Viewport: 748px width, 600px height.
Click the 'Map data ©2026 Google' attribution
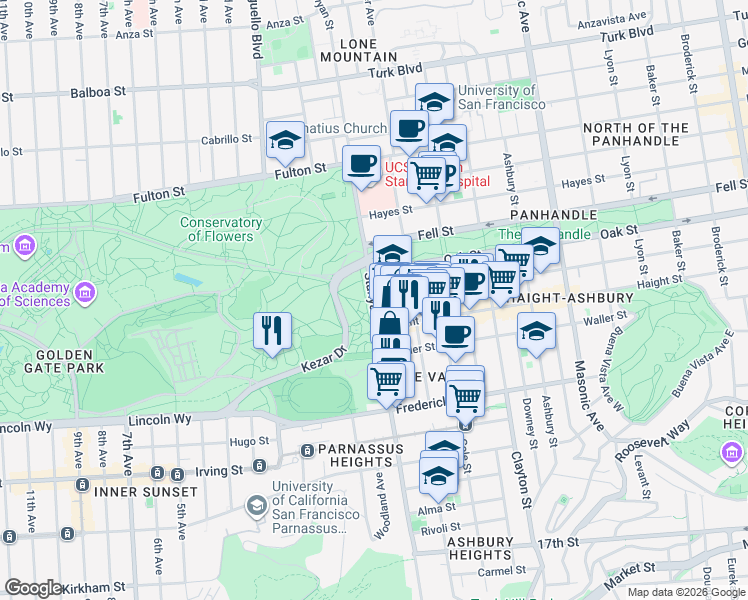coord(686,593)
